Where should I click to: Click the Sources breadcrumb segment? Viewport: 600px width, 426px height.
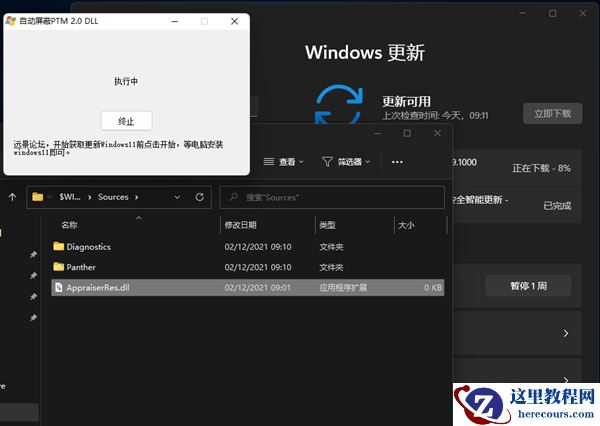(113, 197)
